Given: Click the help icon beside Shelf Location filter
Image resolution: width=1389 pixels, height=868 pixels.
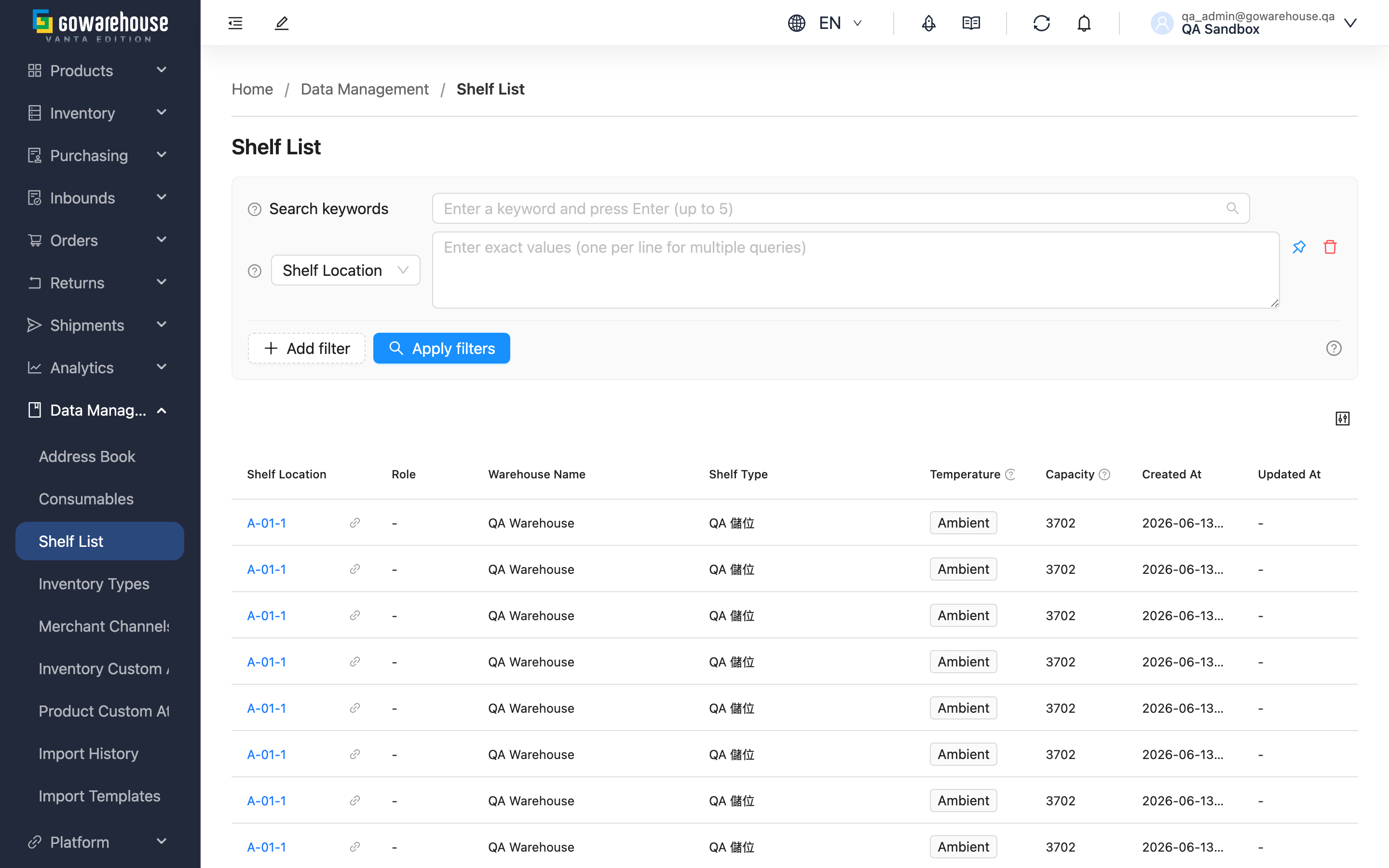Looking at the screenshot, I should tap(254, 271).
